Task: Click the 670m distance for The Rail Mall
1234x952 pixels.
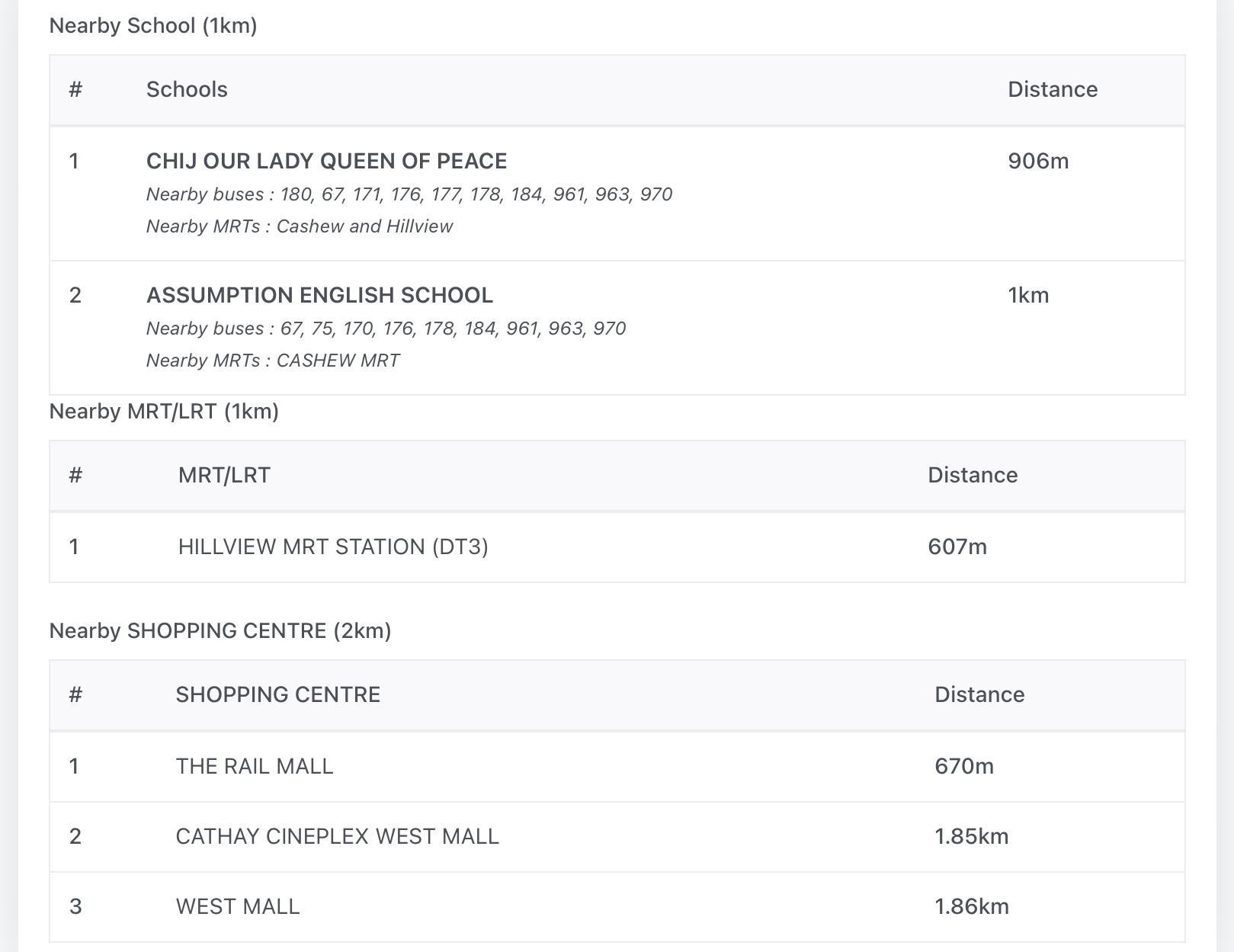Action: click(964, 766)
